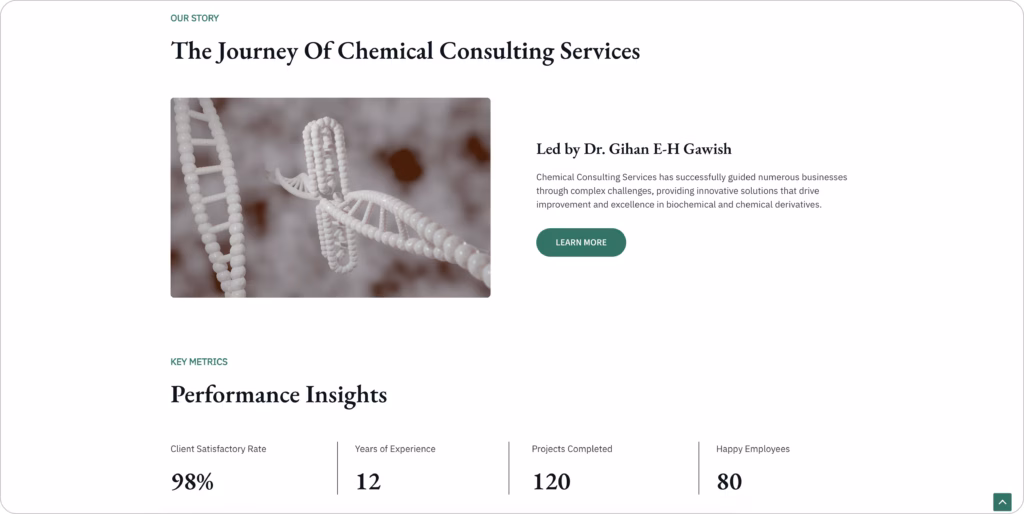
Task: Click the Happy Employees label
Action: tap(752, 449)
